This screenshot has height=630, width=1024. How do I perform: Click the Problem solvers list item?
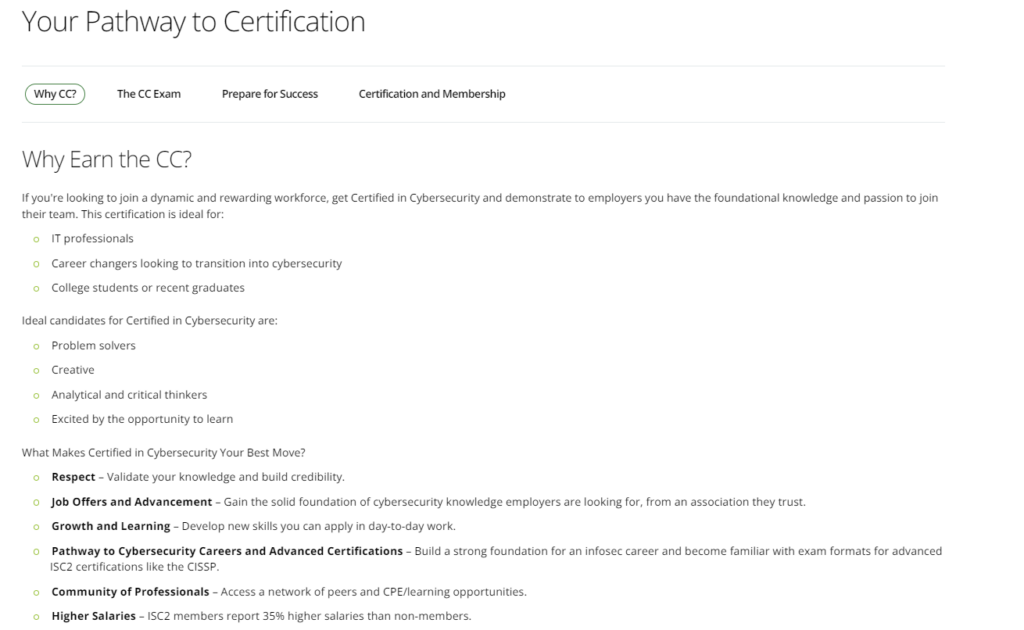(x=93, y=346)
